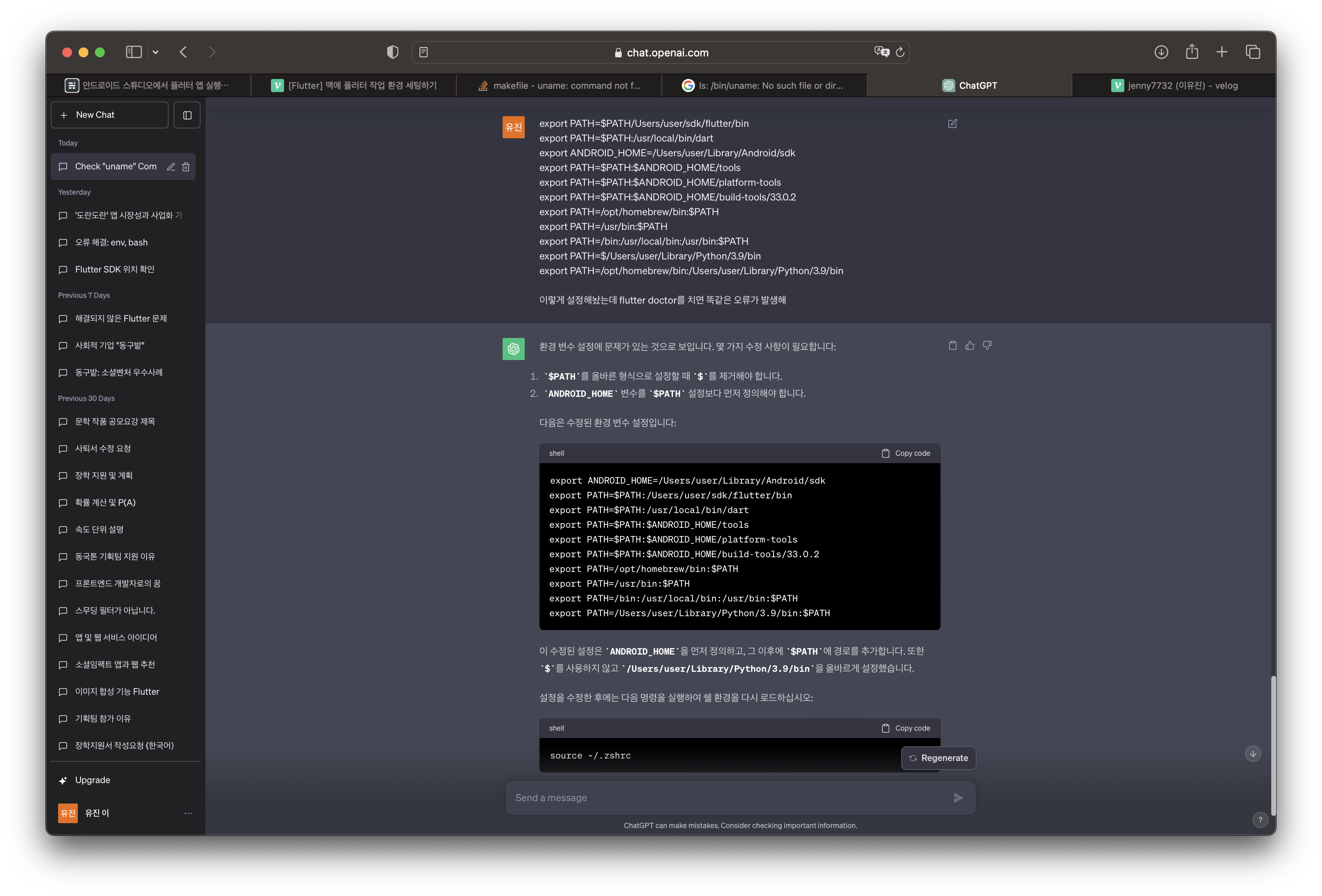The image size is (1322, 896).
Task: Delete the Check "uname" chat with trash icon
Action: [185, 167]
